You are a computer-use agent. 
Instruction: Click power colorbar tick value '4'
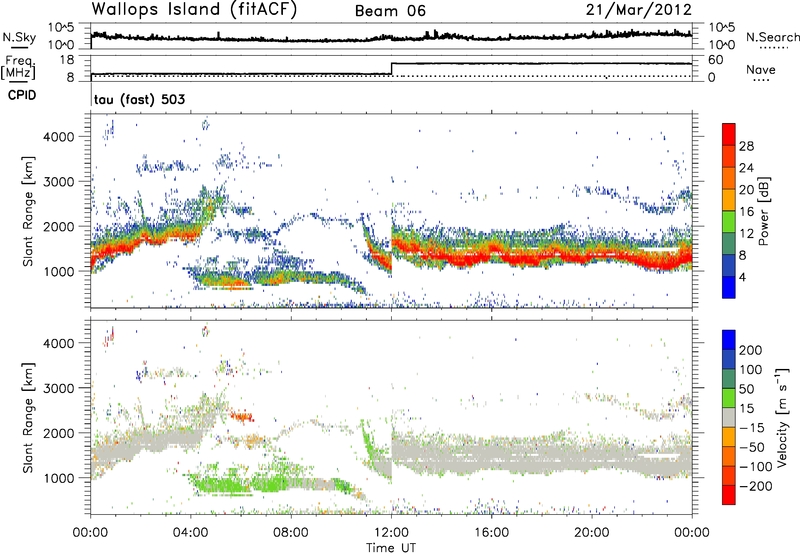pyautogui.click(x=743, y=277)
